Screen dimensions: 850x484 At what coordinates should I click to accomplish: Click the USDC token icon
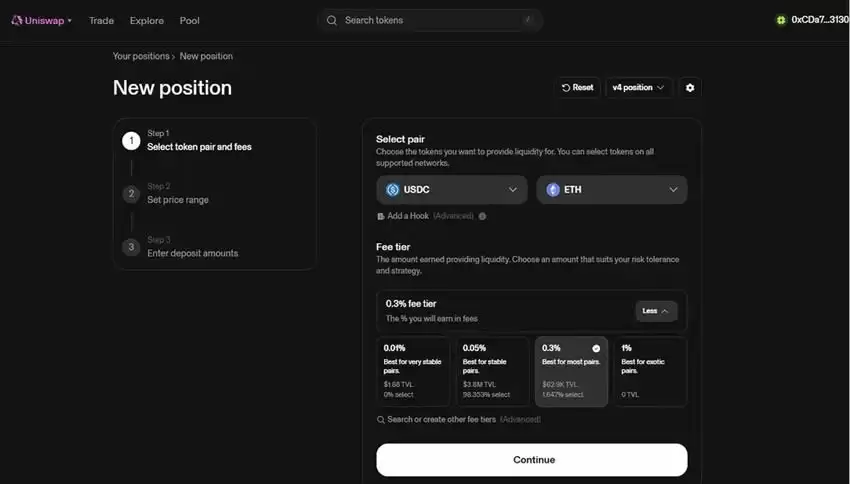tap(393, 190)
